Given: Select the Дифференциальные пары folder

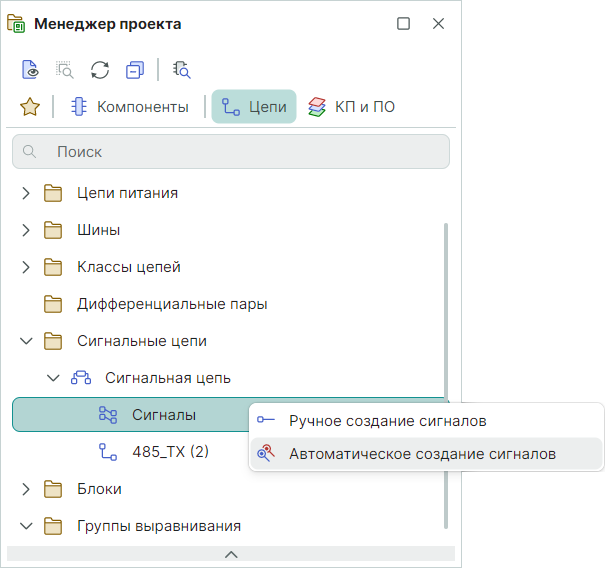Looking at the screenshot, I should click(172, 304).
